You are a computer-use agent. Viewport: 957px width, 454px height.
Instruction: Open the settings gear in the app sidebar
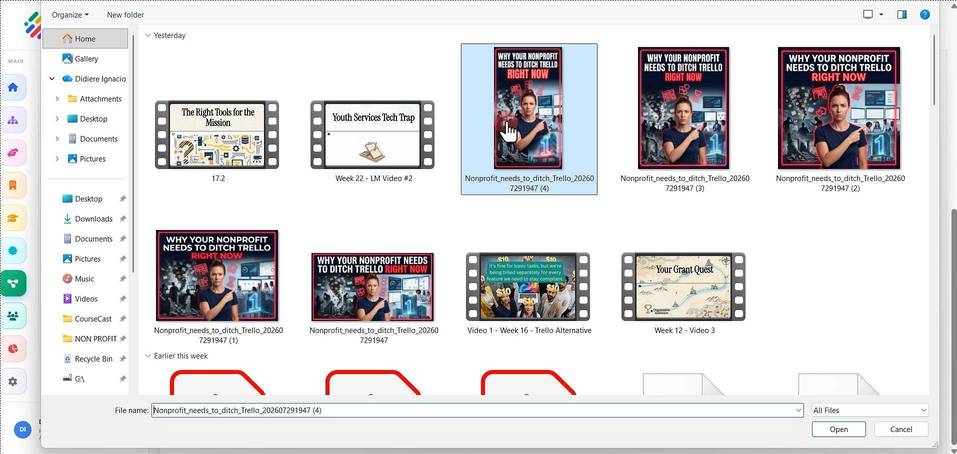[13, 381]
